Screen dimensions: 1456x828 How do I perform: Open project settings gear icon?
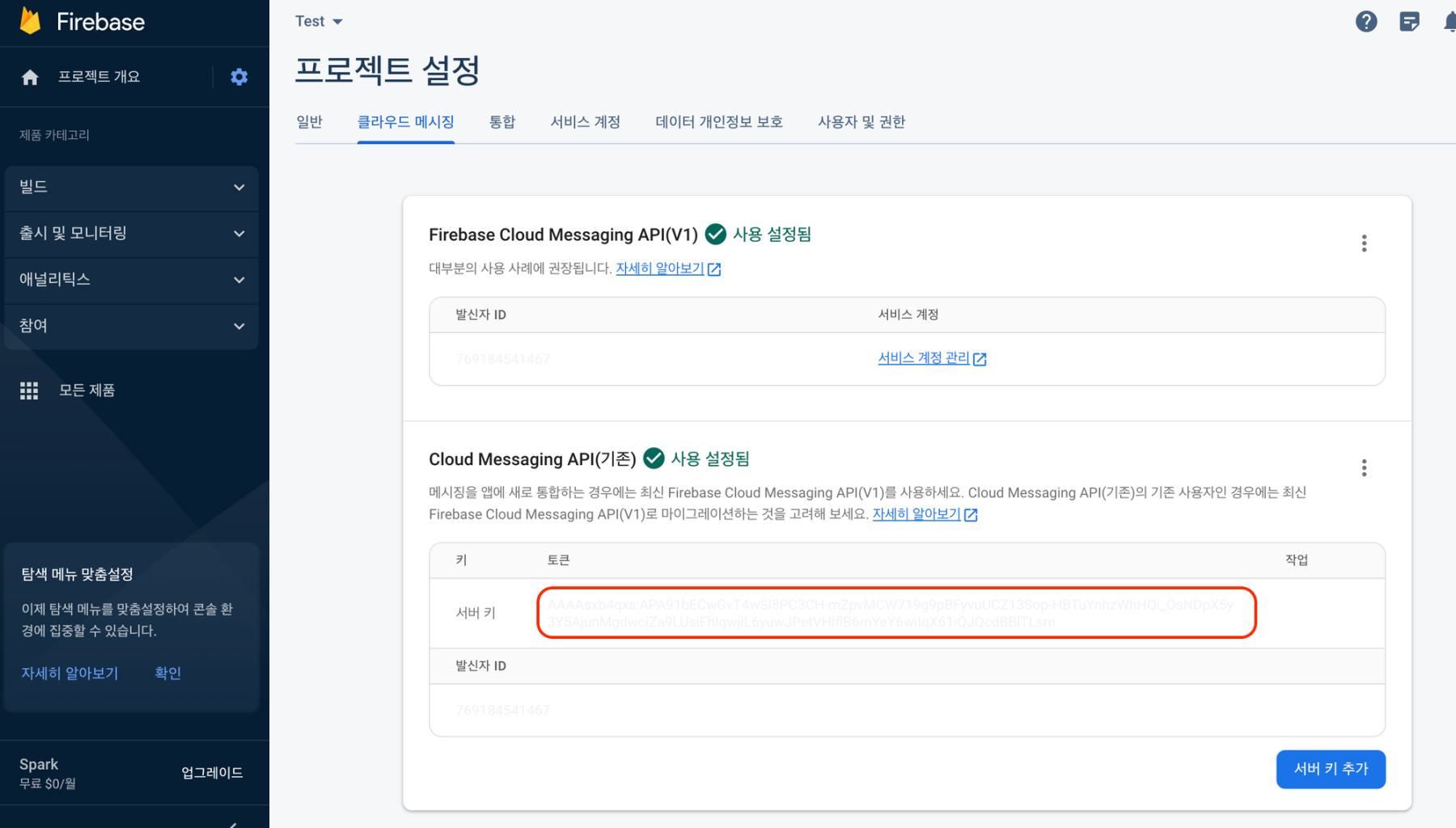tap(239, 77)
